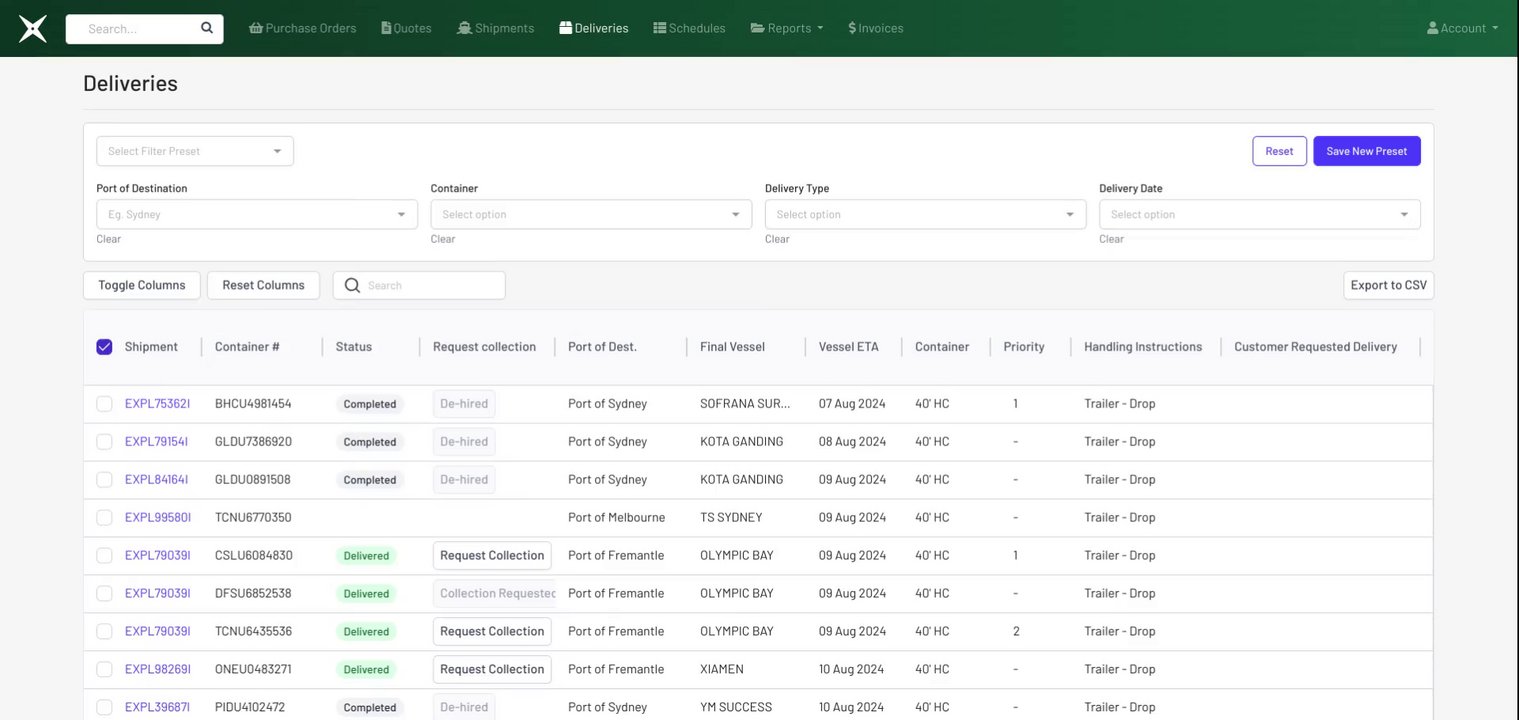The height and width of the screenshot is (720, 1519).
Task: Click the Save New Preset button
Action: coord(1366,151)
